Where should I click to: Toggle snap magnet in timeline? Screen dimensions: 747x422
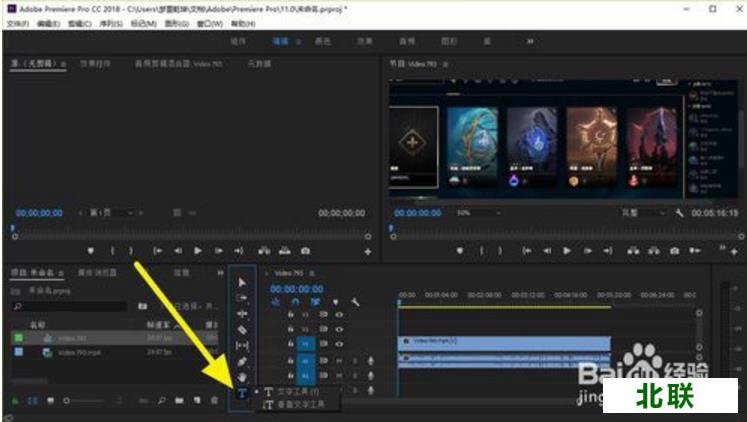click(x=297, y=302)
